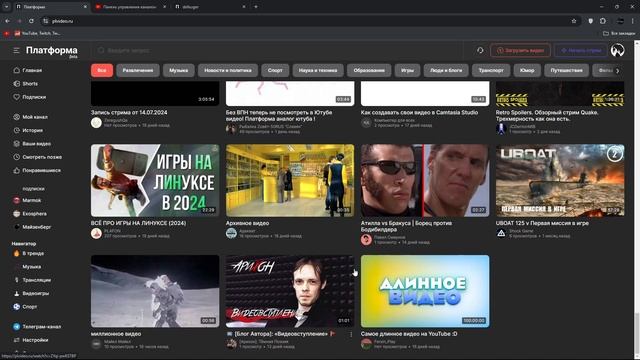Open the Длинное видео thumbnail
Viewport: 640px width, 360px height.
pos(425,291)
